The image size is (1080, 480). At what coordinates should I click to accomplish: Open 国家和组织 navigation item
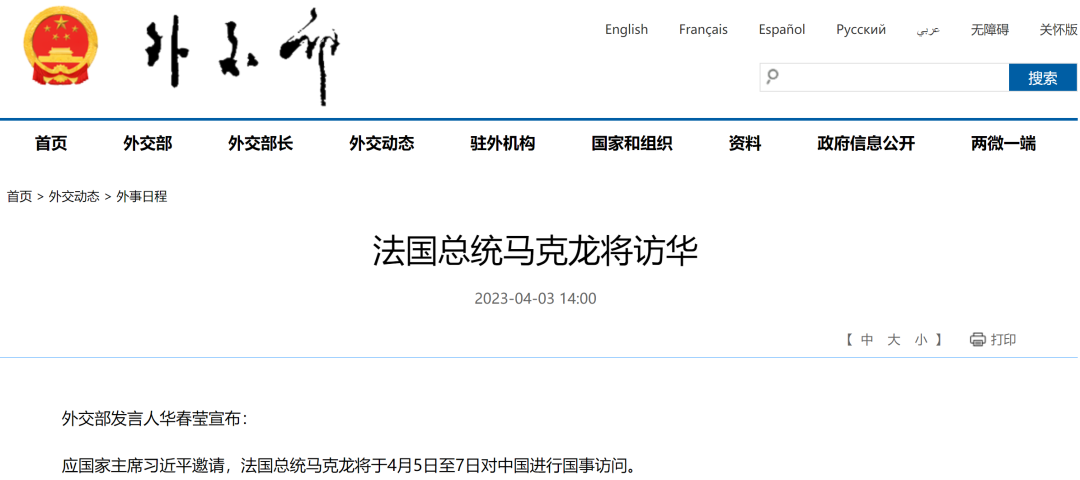(631, 144)
